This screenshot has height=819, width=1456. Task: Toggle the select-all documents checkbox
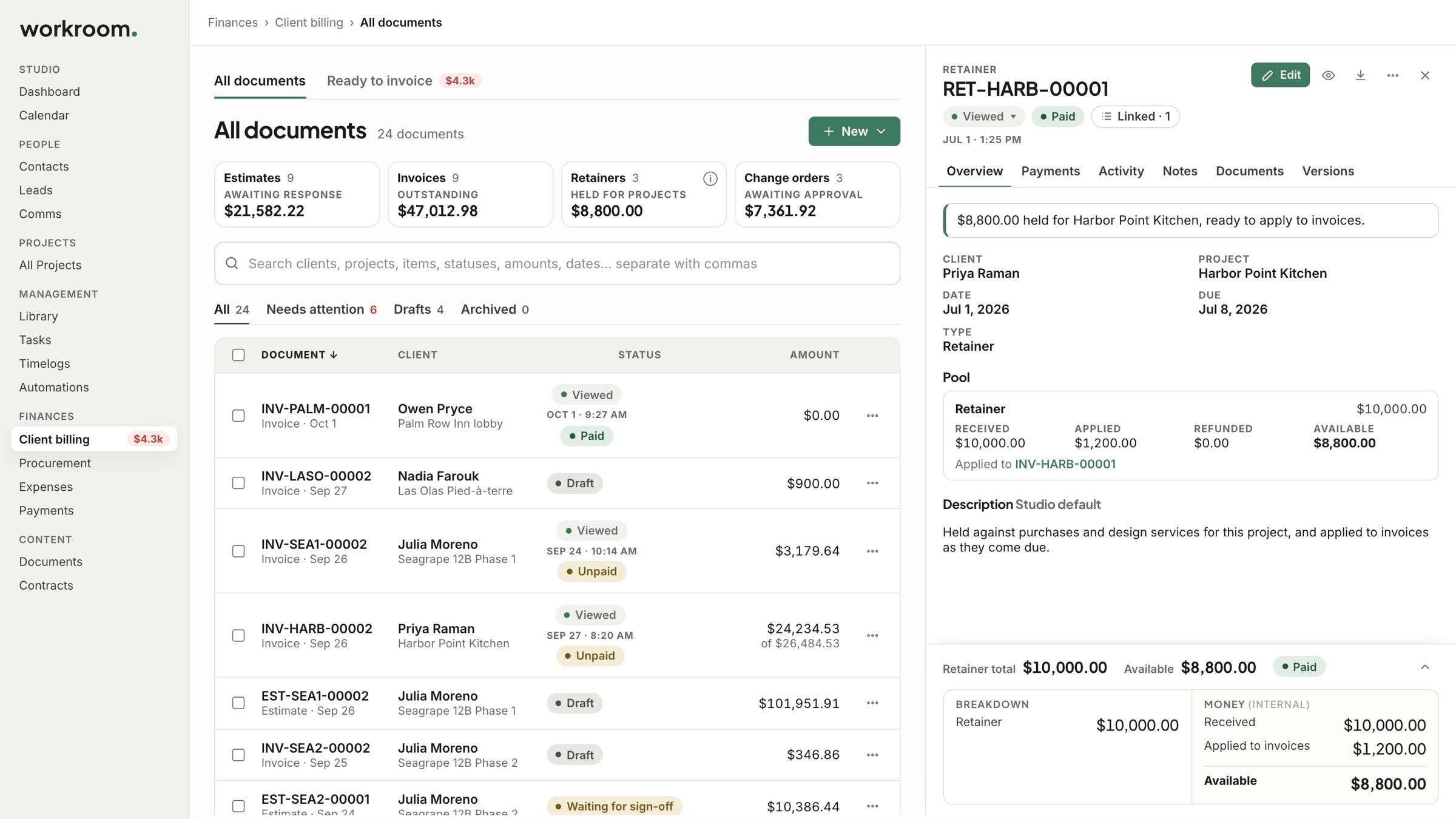(238, 355)
